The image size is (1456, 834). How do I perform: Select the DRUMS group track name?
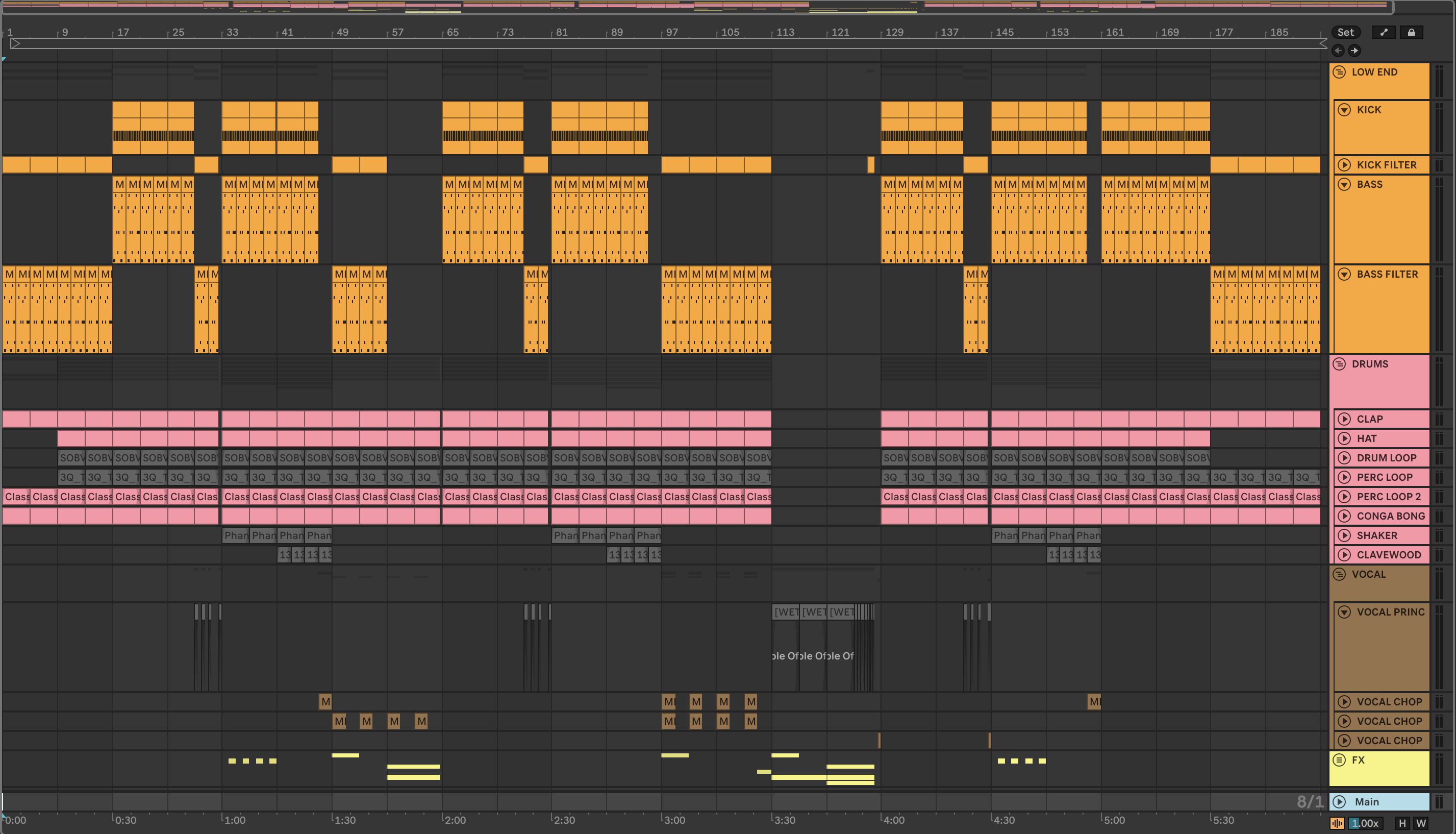pos(1370,364)
